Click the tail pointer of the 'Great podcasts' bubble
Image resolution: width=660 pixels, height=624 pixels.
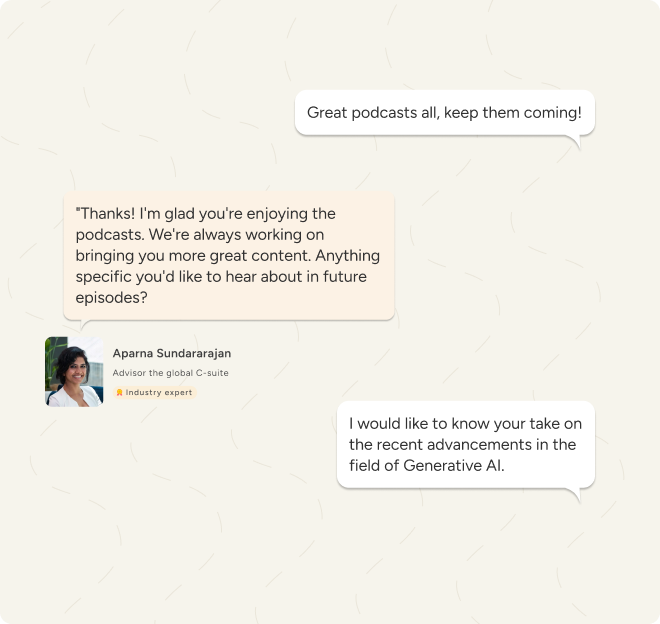coord(575,142)
